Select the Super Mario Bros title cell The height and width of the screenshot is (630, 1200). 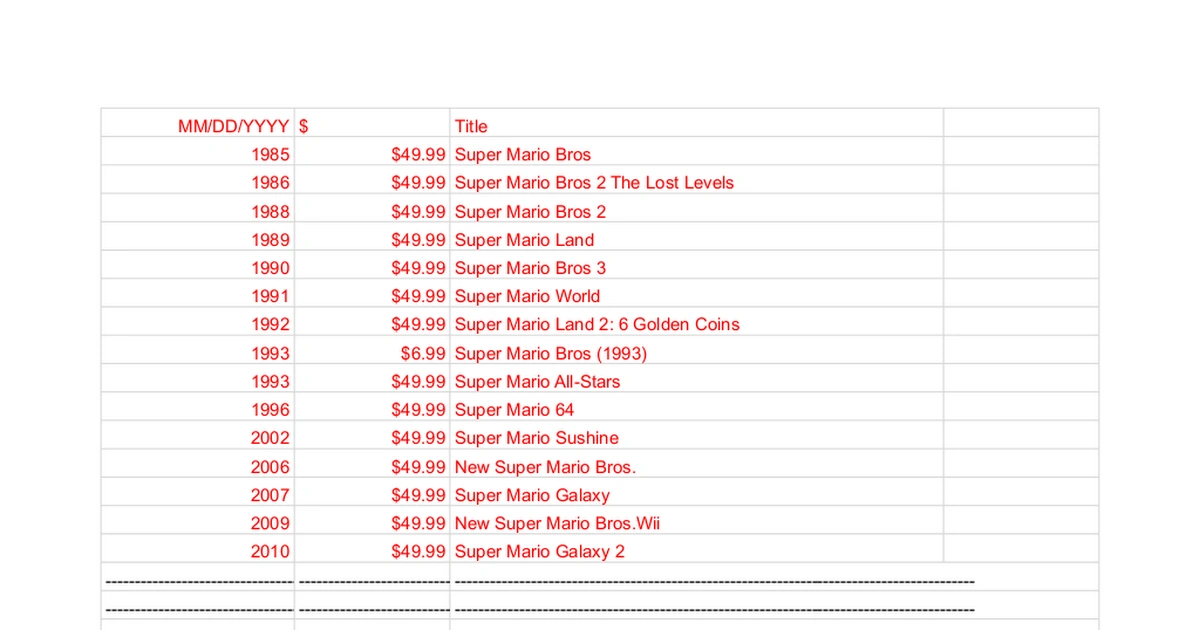(x=696, y=155)
